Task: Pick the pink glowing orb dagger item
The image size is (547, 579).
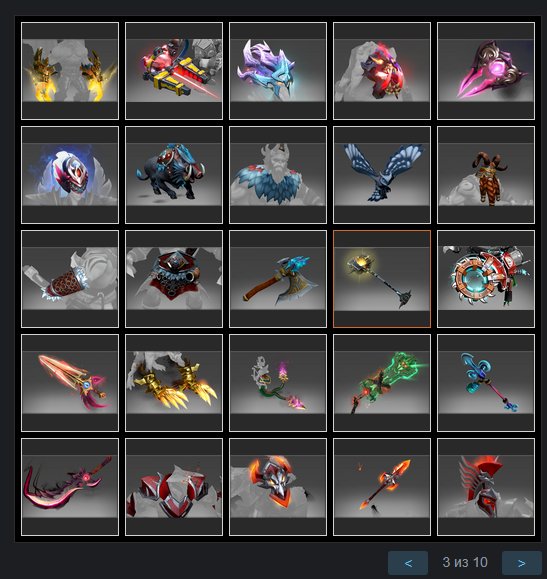Action: pyautogui.click(x=486, y=71)
